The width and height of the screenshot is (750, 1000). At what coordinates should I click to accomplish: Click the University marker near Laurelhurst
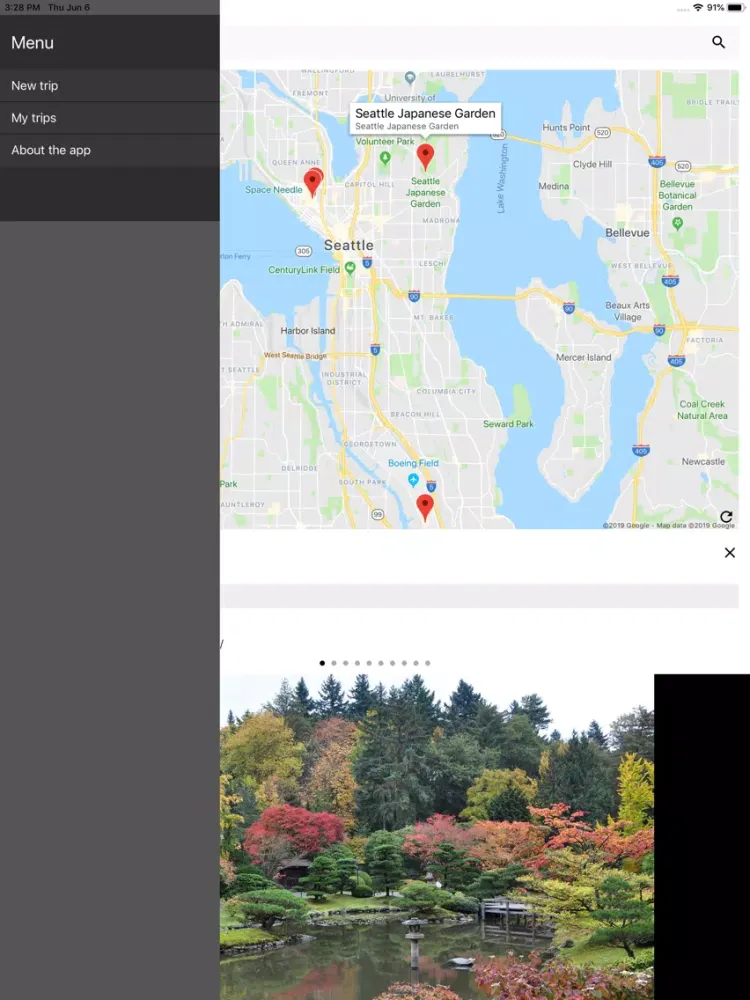coord(410,78)
